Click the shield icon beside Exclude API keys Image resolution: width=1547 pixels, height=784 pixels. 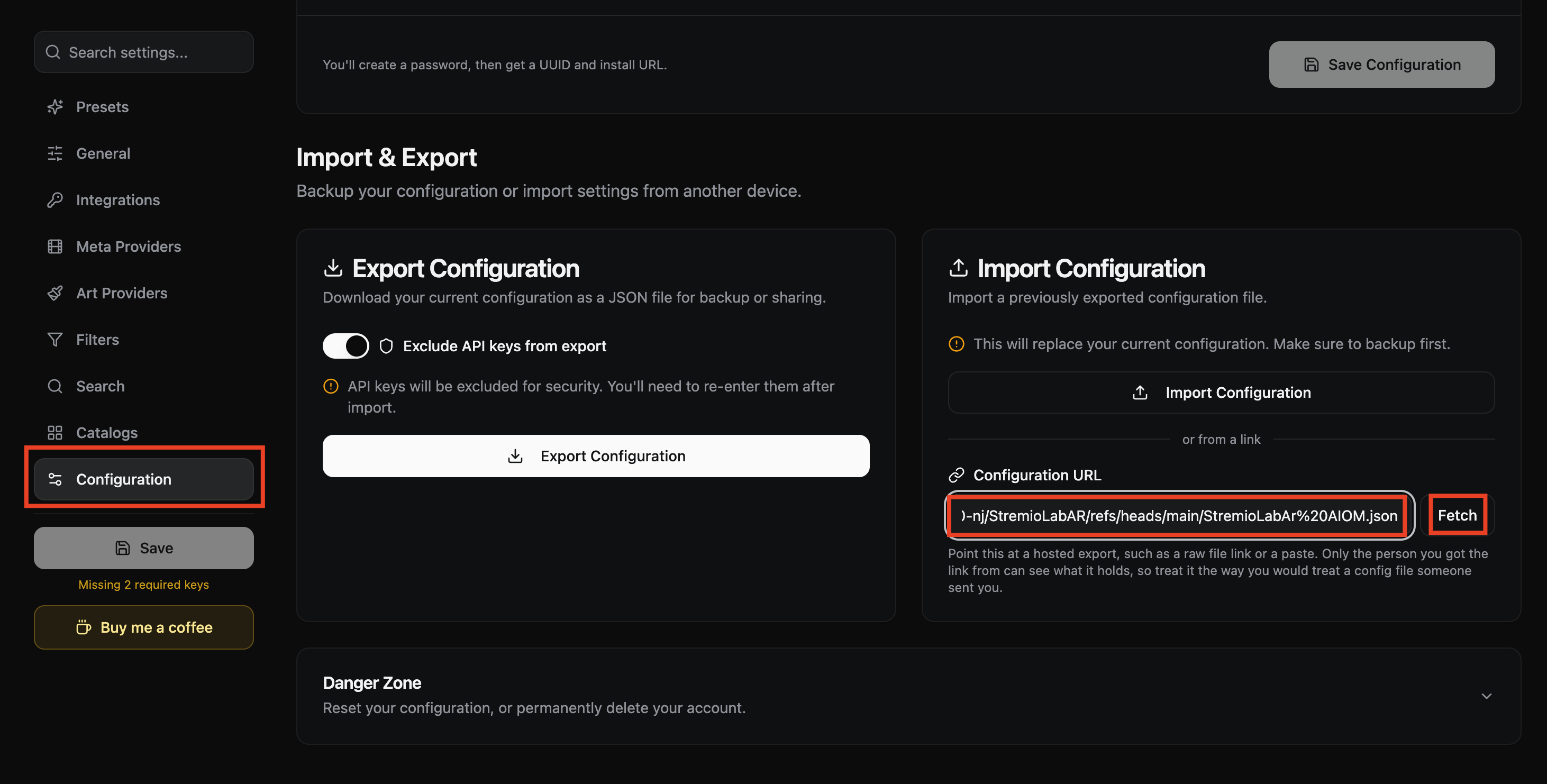click(x=386, y=346)
